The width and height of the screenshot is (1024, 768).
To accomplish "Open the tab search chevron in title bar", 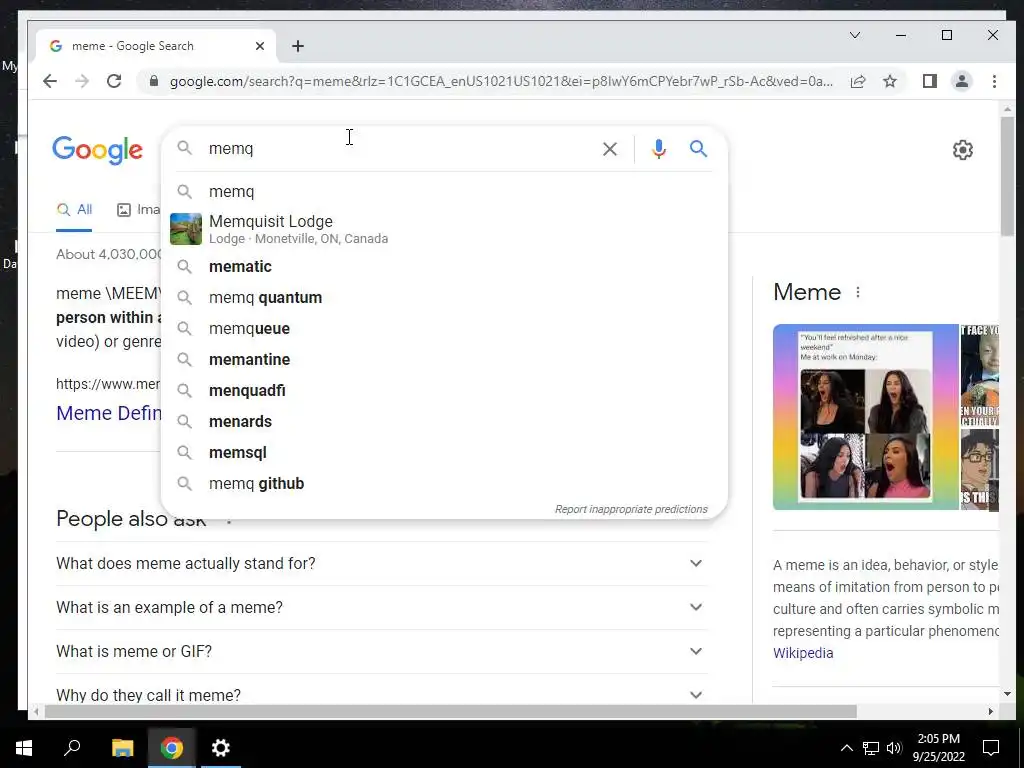I will 855,35.
